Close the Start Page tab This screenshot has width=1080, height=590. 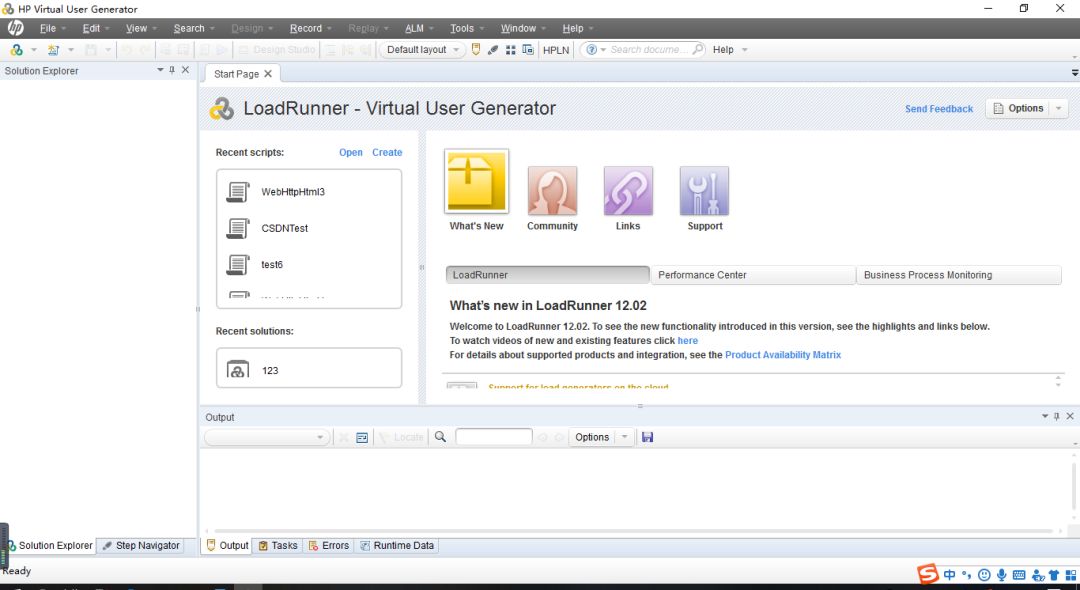pos(268,74)
